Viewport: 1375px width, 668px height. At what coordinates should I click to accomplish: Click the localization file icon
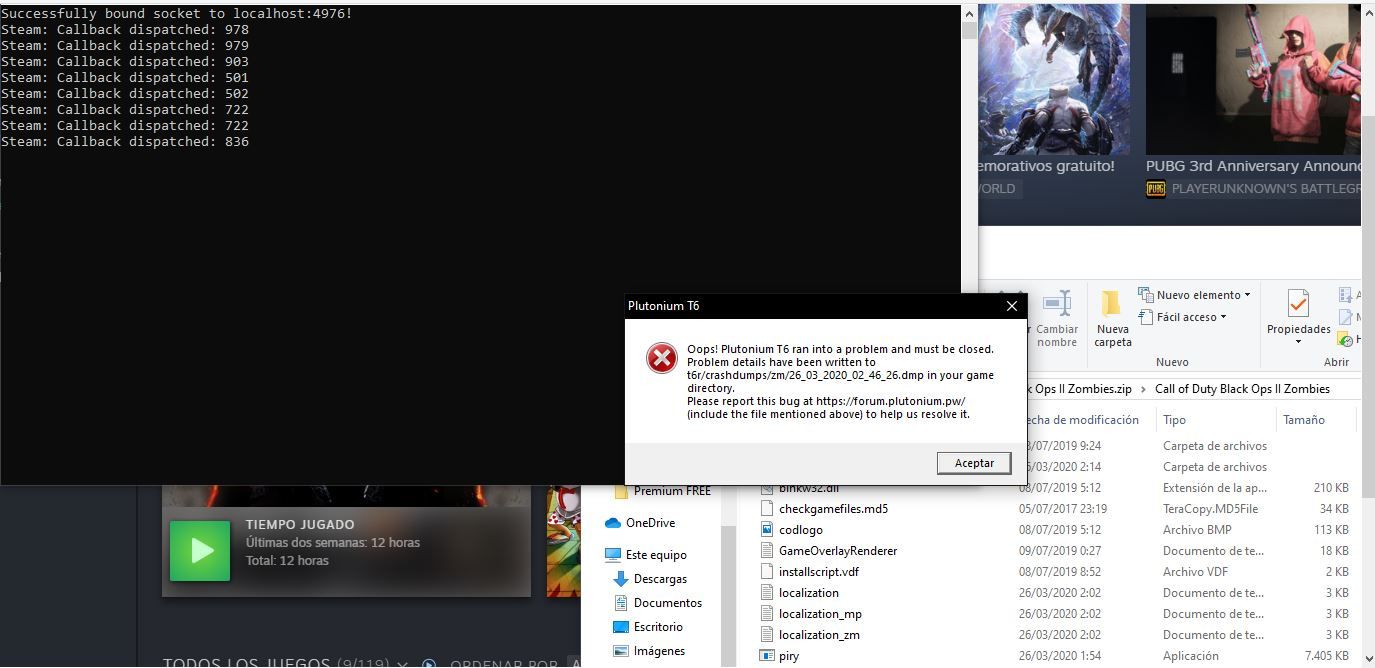[x=767, y=593]
